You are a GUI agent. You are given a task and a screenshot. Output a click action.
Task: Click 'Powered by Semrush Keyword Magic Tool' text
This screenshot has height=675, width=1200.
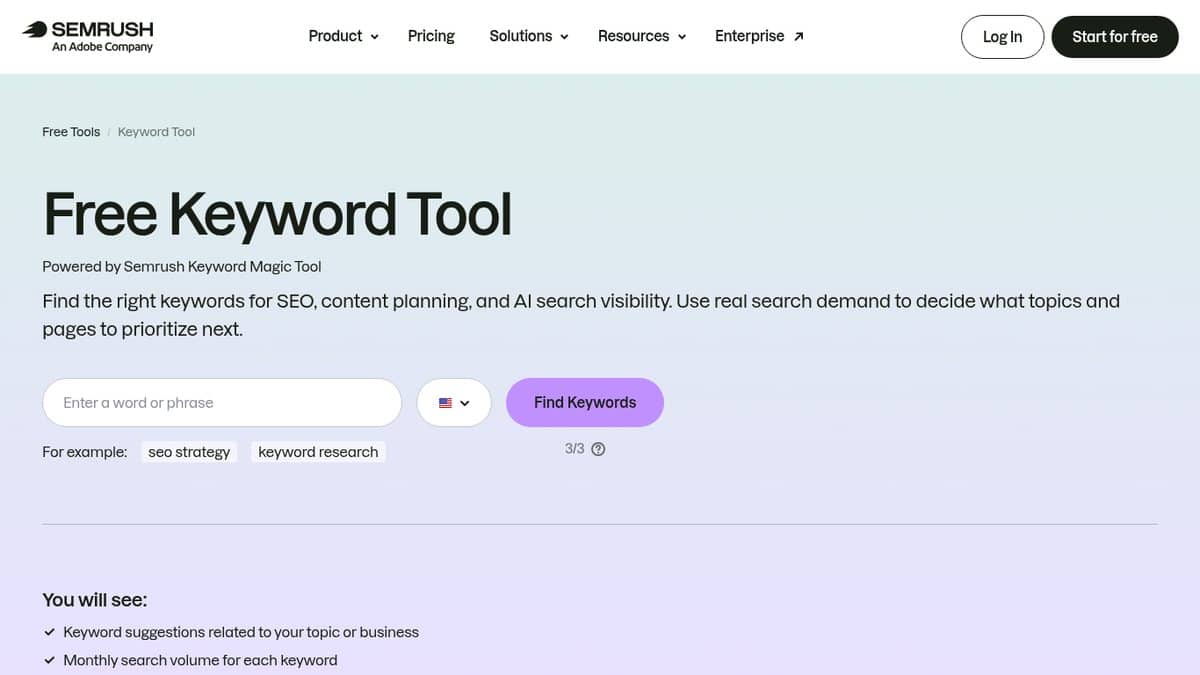click(182, 267)
